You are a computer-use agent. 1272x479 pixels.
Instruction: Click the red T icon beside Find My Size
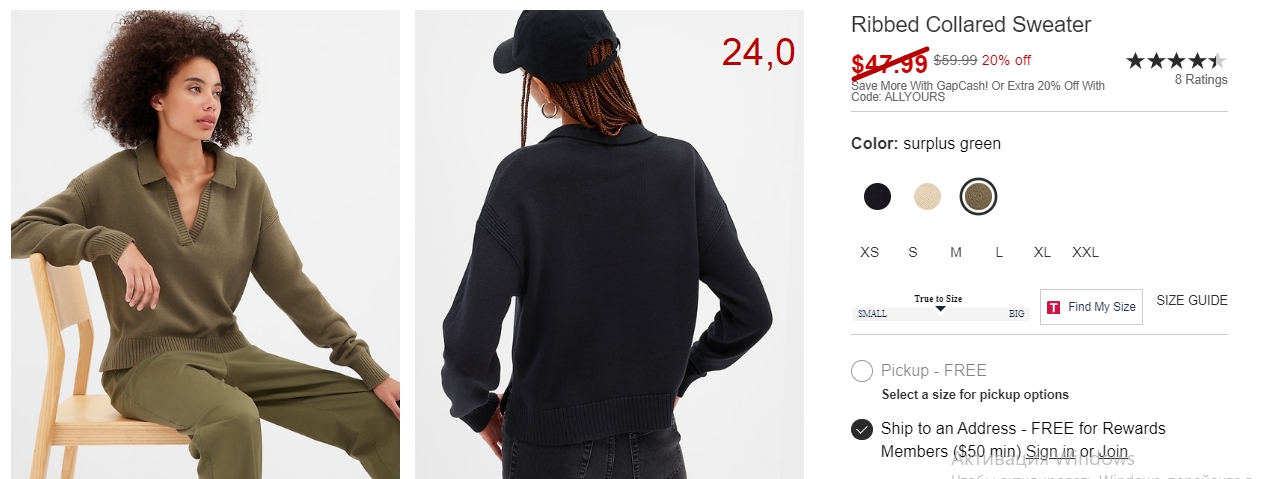click(x=1053, y=307)
